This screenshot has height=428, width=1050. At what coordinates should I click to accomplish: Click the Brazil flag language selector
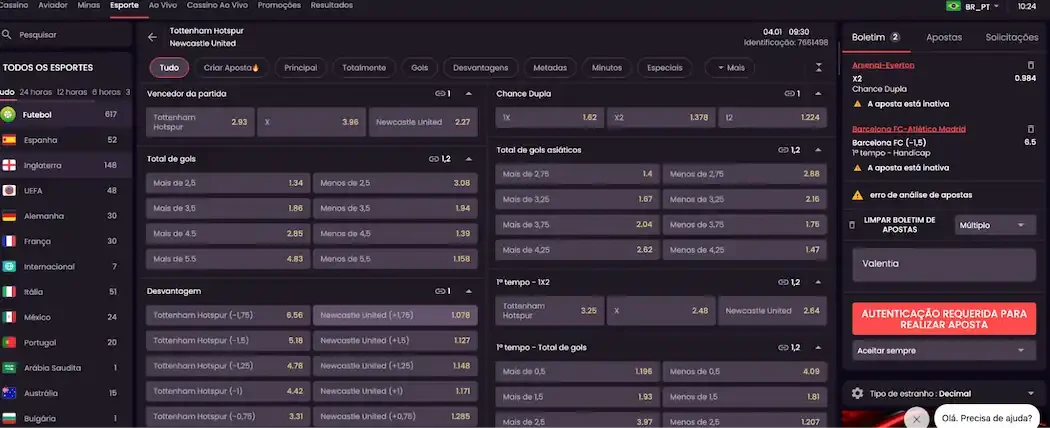953,6
